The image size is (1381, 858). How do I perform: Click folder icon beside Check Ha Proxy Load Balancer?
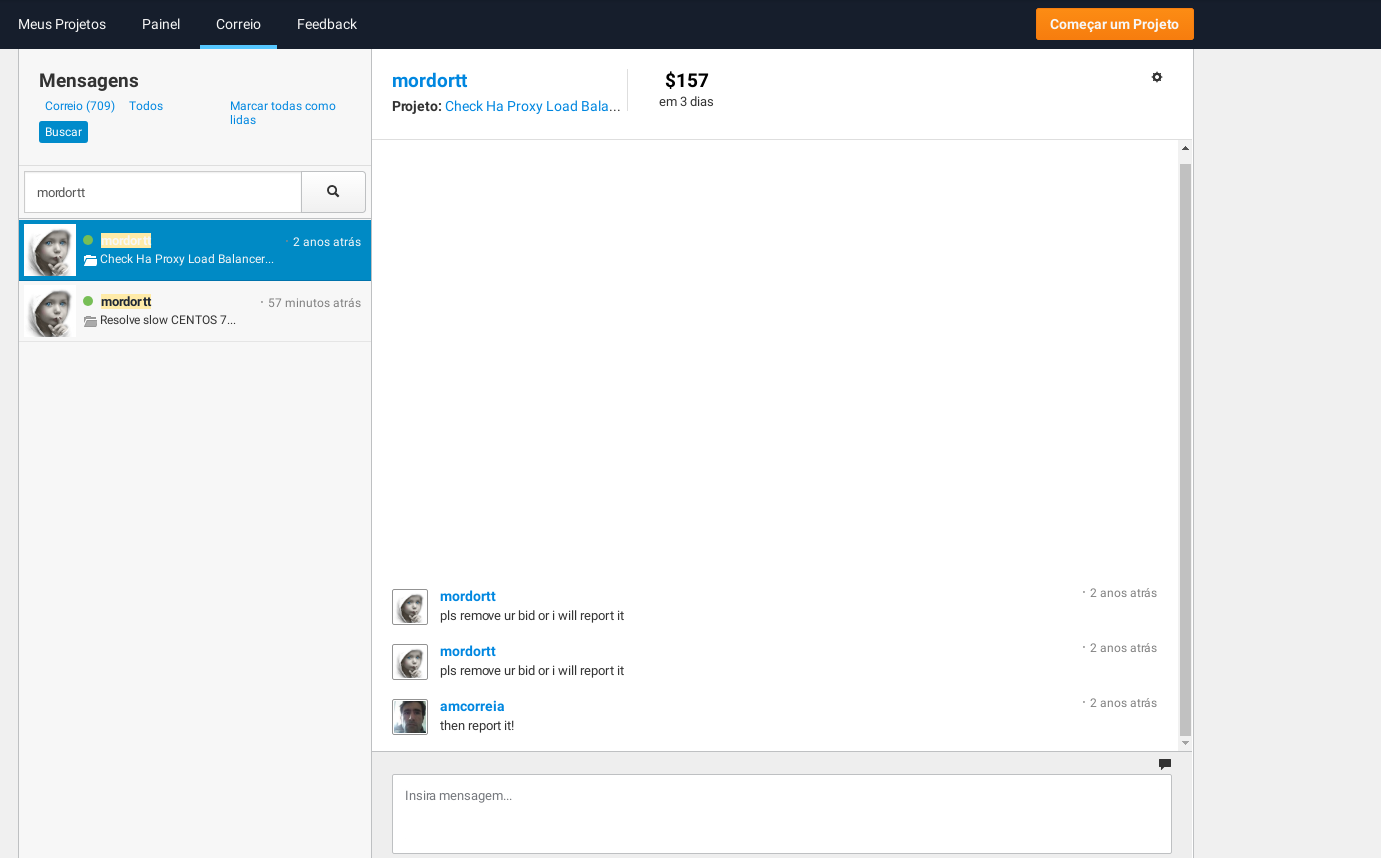(x=90, y=260)
